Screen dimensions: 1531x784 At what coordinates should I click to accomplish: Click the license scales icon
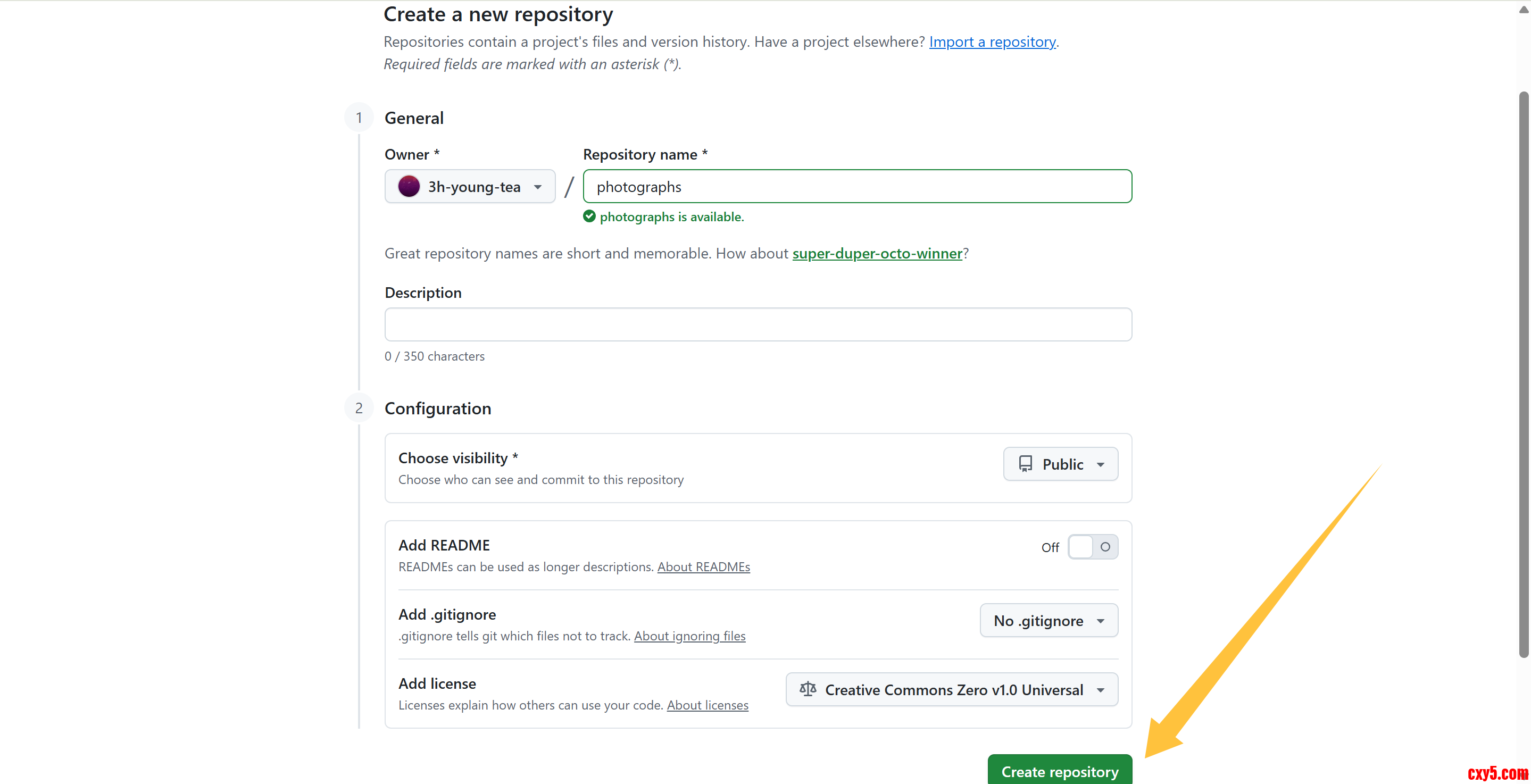point(808,689)
